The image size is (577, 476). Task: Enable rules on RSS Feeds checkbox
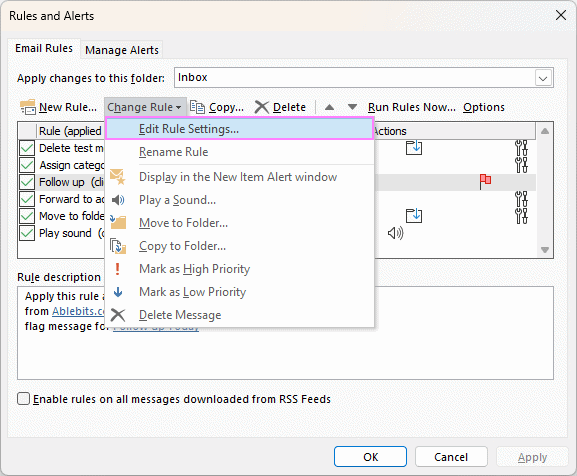[x=24, y=399]
